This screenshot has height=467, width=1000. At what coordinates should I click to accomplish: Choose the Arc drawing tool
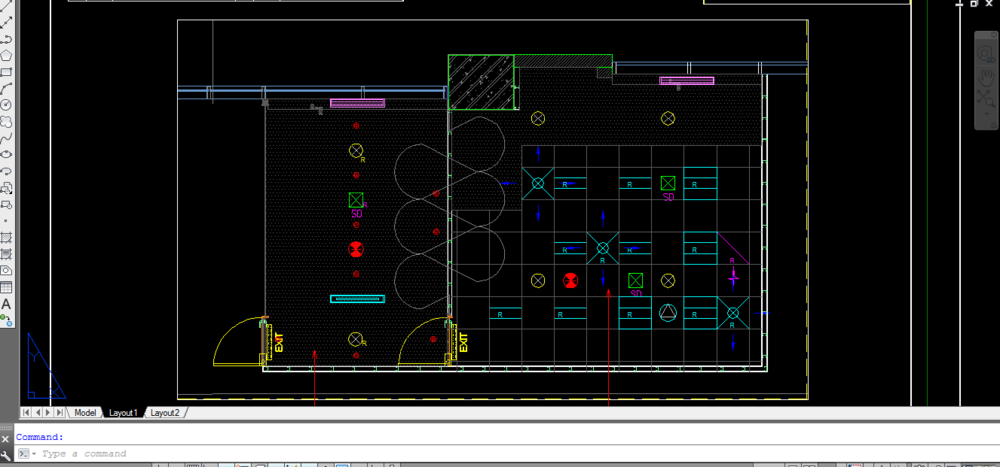(6, 88)
